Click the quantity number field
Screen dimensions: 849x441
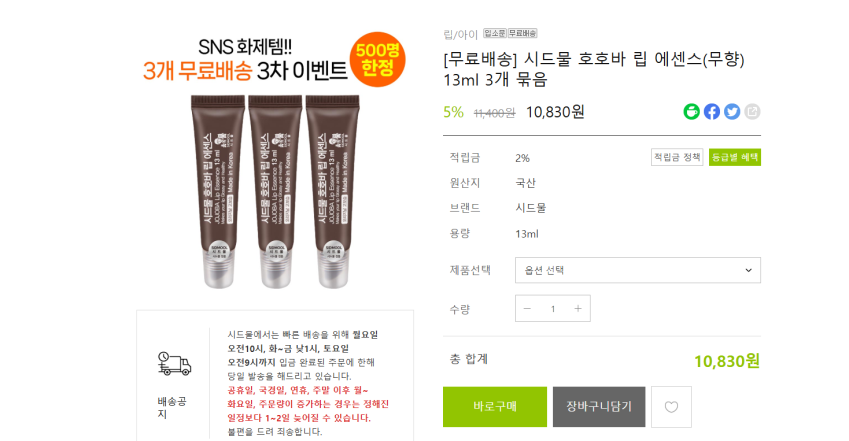[553, 309]
